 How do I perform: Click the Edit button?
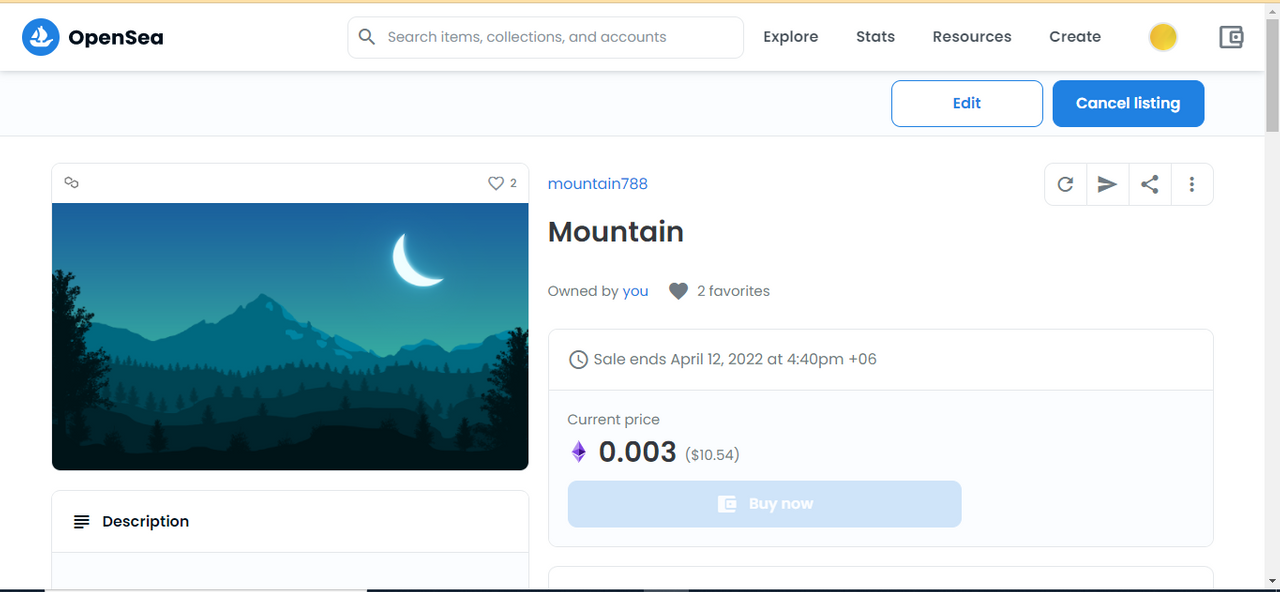967,103
